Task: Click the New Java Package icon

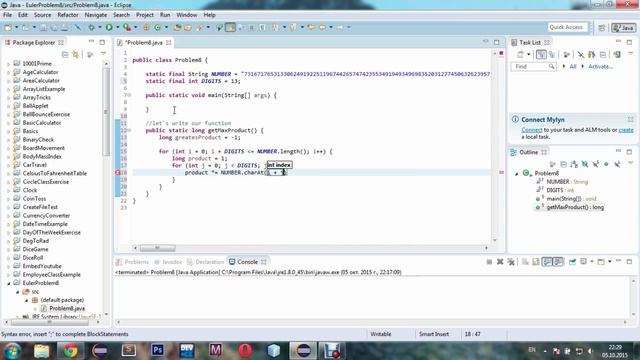Action: point(146,27)
